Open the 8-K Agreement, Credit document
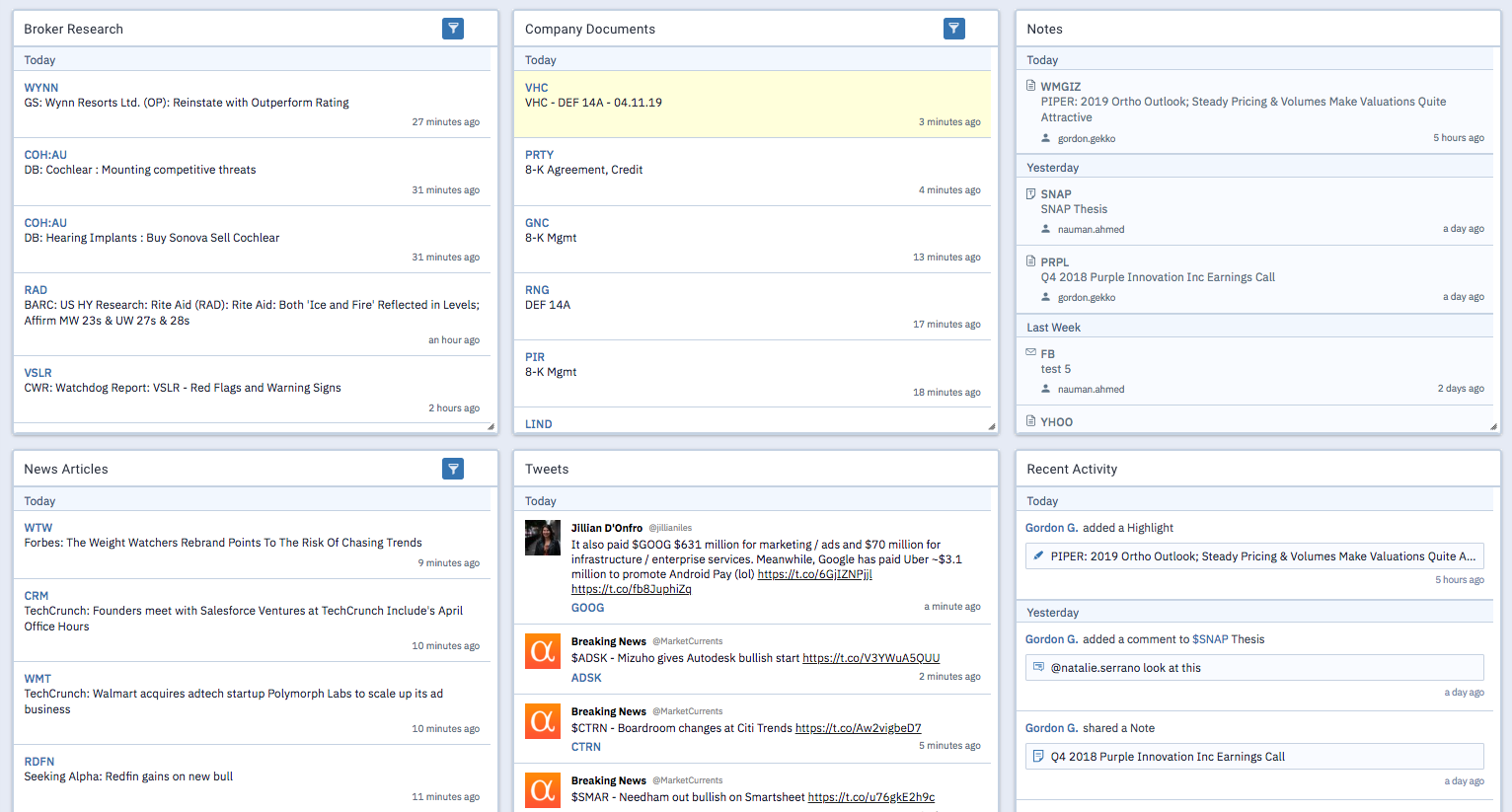 click(x=583, y=170)
